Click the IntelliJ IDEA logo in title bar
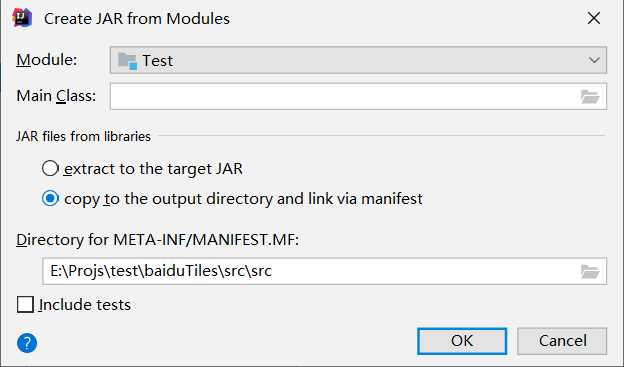This screenshot has width=624, height=367. 22,18
